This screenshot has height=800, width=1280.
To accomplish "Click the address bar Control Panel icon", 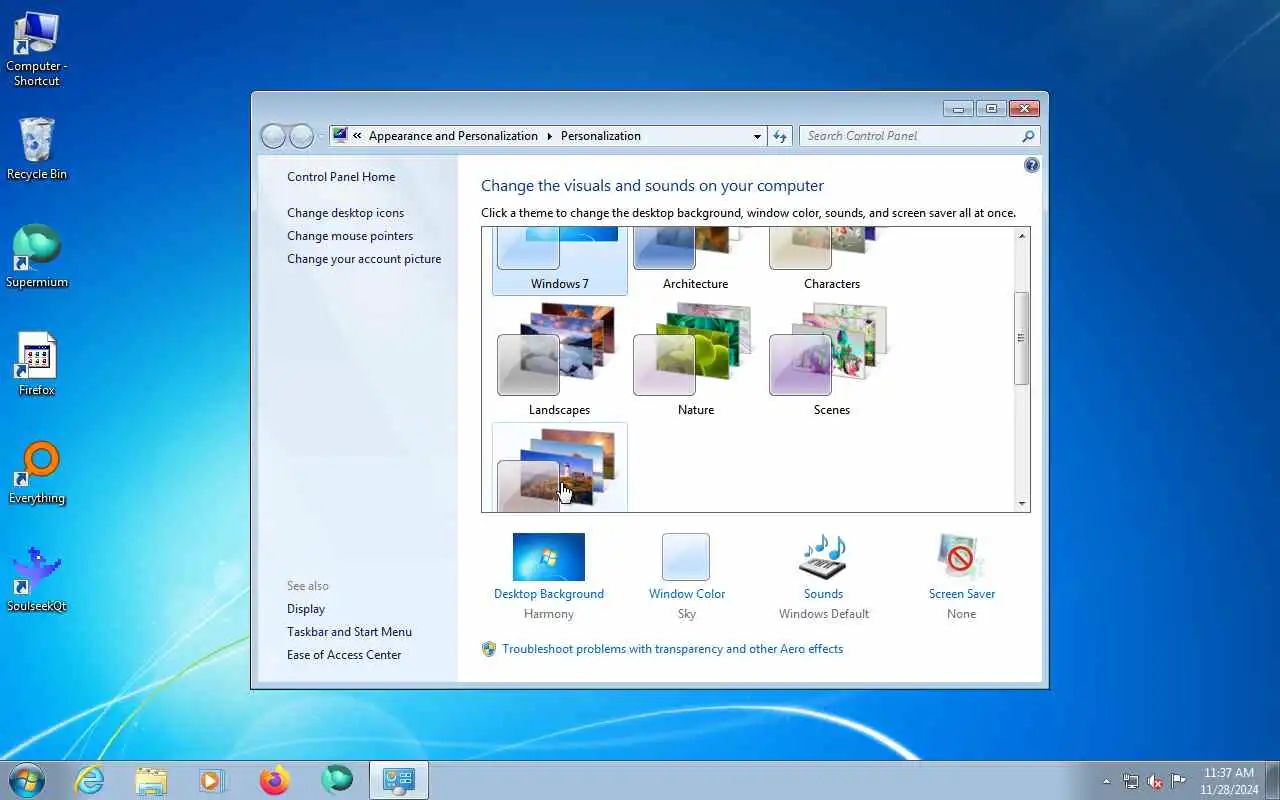I will tap(339, 136).
